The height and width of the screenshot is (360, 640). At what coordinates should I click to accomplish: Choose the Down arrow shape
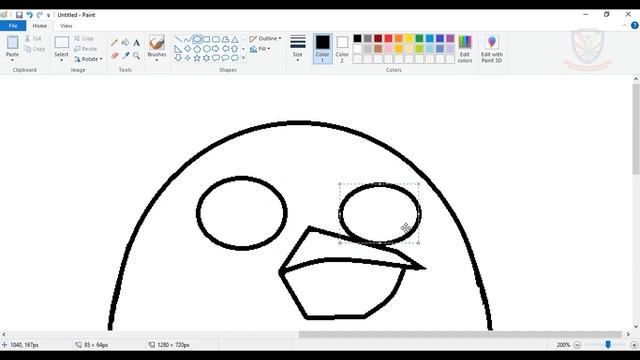(178, 58)
